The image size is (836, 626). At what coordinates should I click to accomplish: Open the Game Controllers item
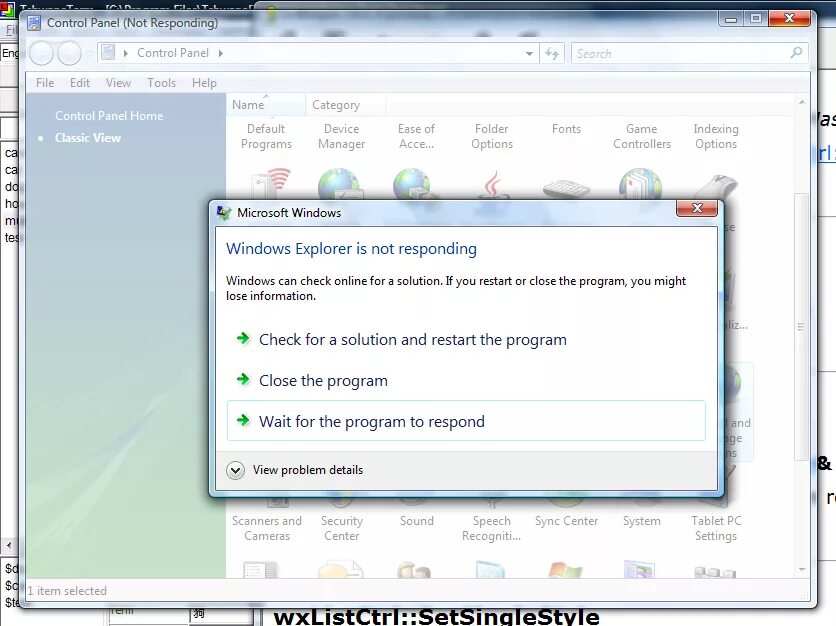click(642, 136)
